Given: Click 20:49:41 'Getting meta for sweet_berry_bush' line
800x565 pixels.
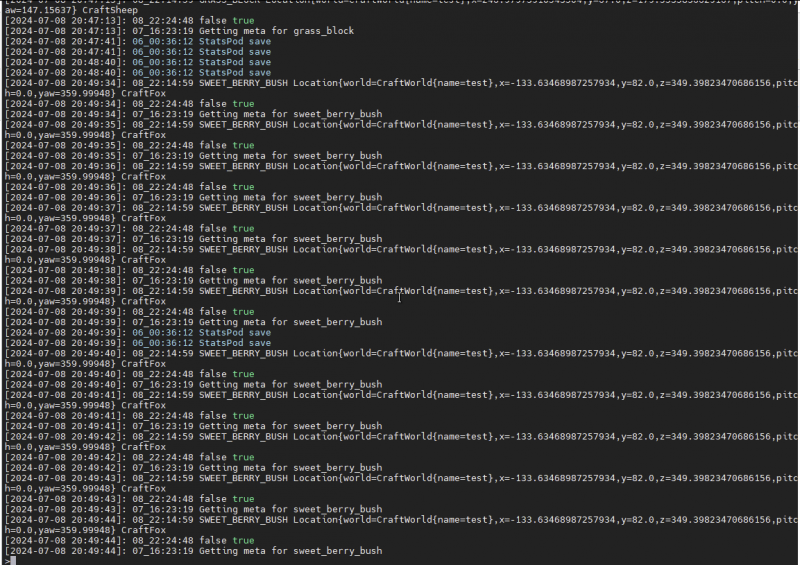Looking at the screenshot, I should point(193,426).
